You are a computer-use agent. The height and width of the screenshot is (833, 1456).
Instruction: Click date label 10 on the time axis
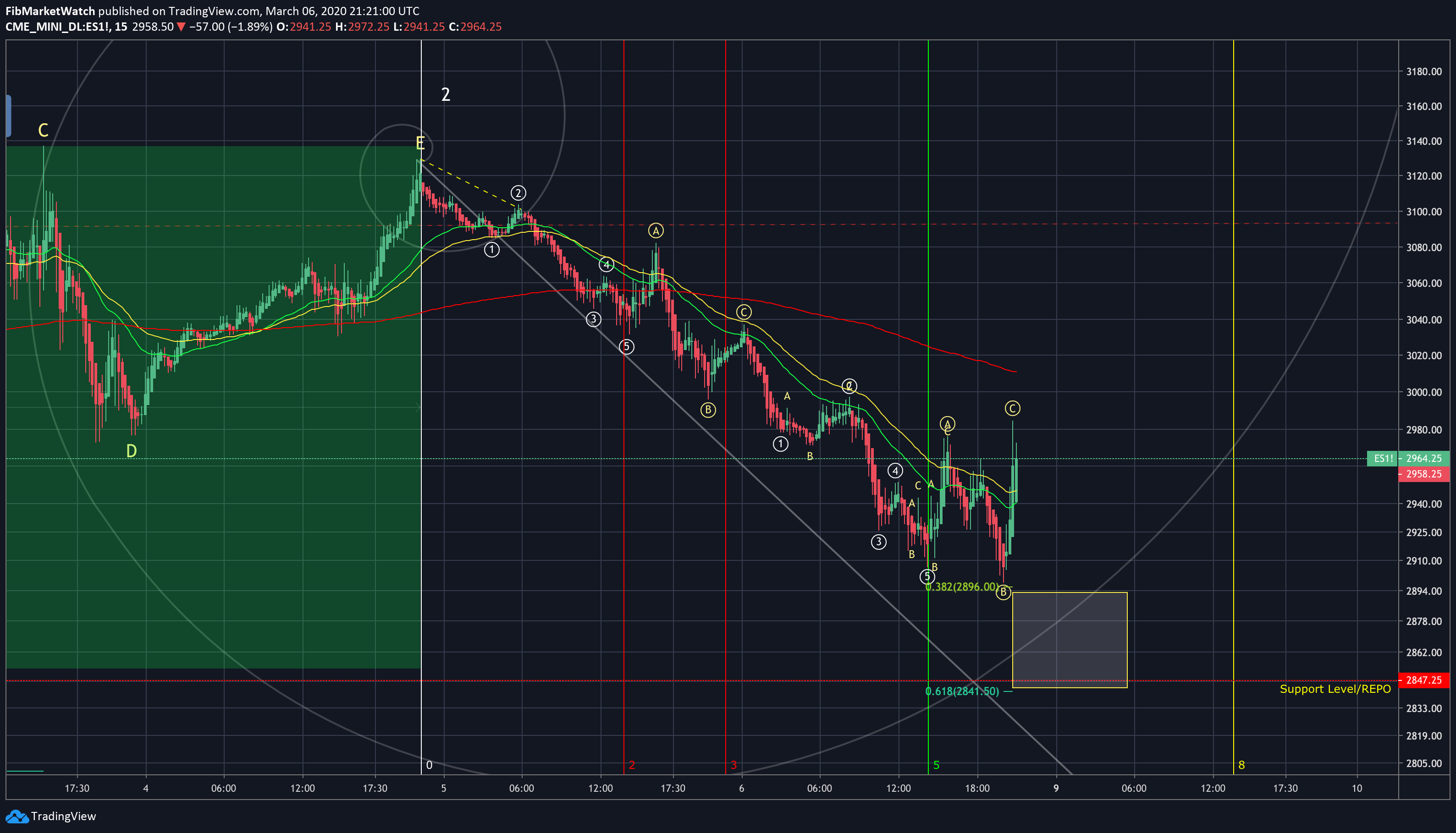(x=1357, y=789)
